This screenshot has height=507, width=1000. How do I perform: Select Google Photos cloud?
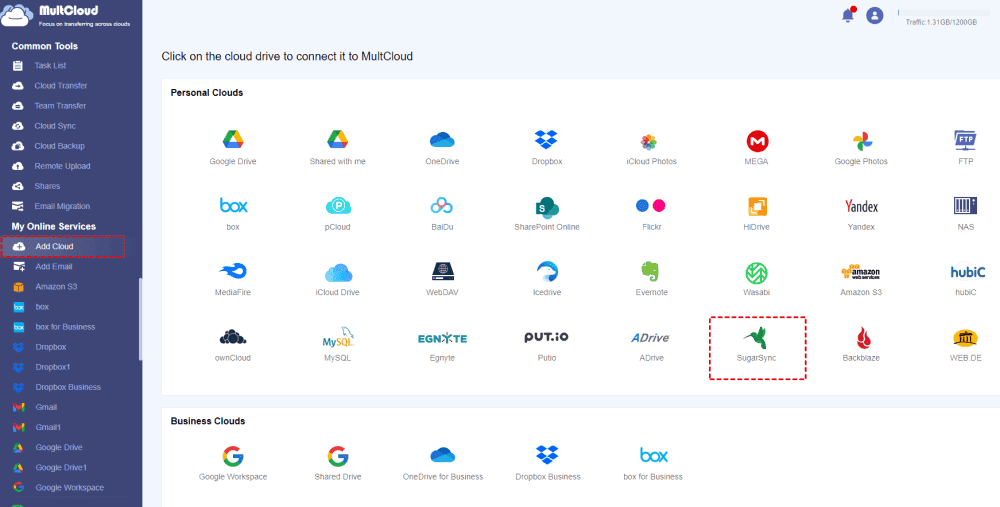click(861, 148)
